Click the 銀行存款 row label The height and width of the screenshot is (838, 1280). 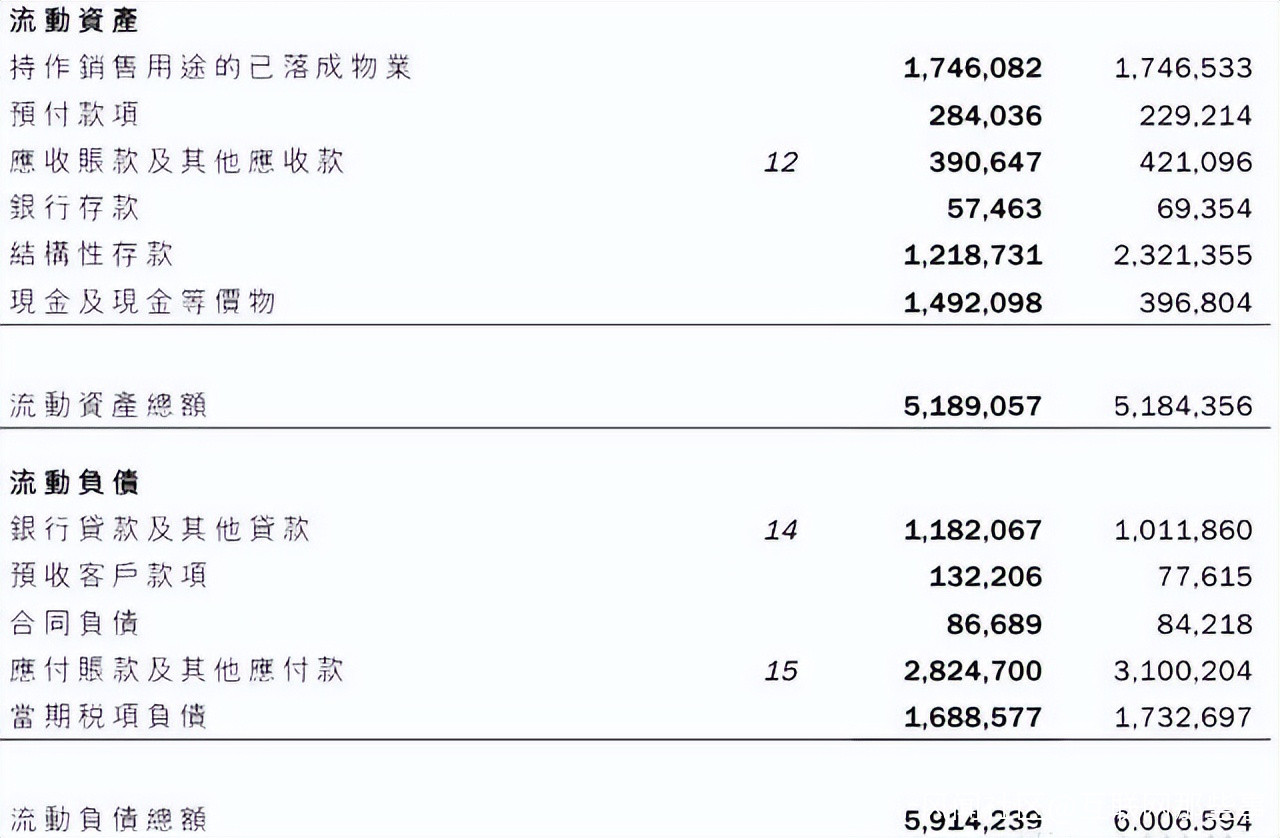coord(74,208)
